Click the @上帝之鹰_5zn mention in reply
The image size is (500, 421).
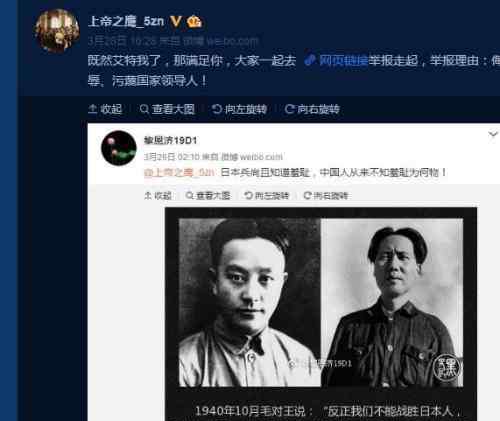179,173
